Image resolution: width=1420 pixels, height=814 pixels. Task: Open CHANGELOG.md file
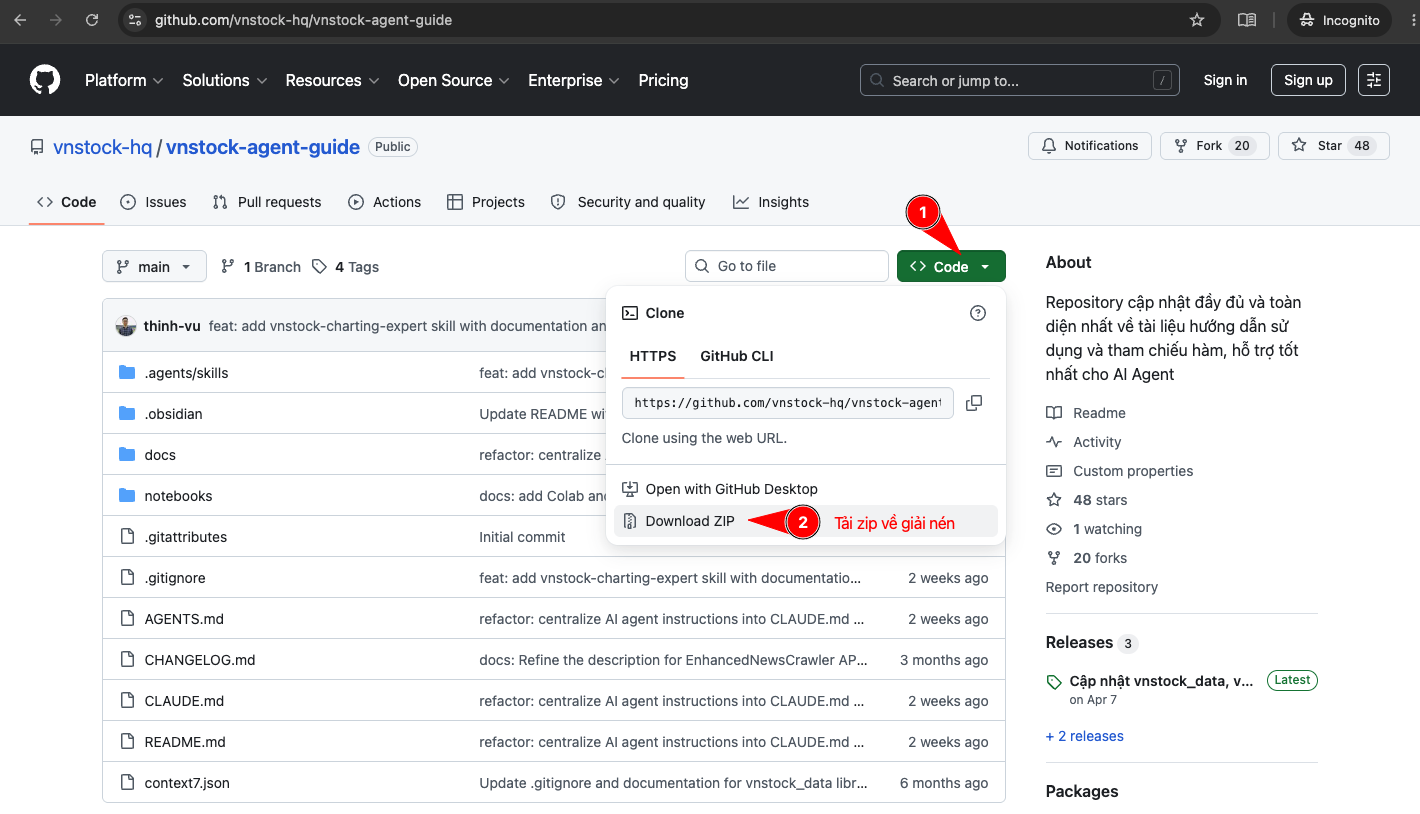[200, 660]
